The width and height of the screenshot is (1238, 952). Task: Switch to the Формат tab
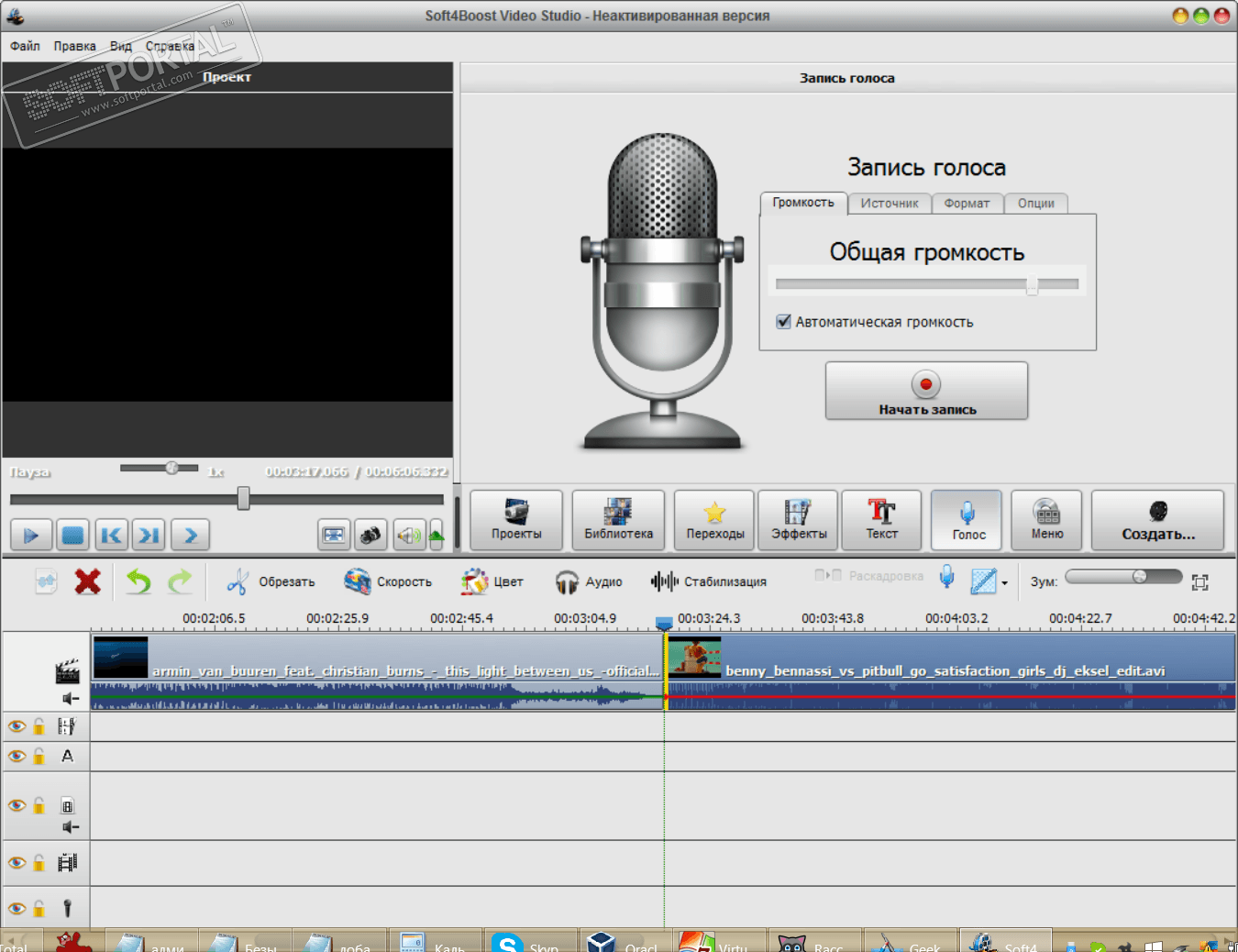click(x=967, y=204)
